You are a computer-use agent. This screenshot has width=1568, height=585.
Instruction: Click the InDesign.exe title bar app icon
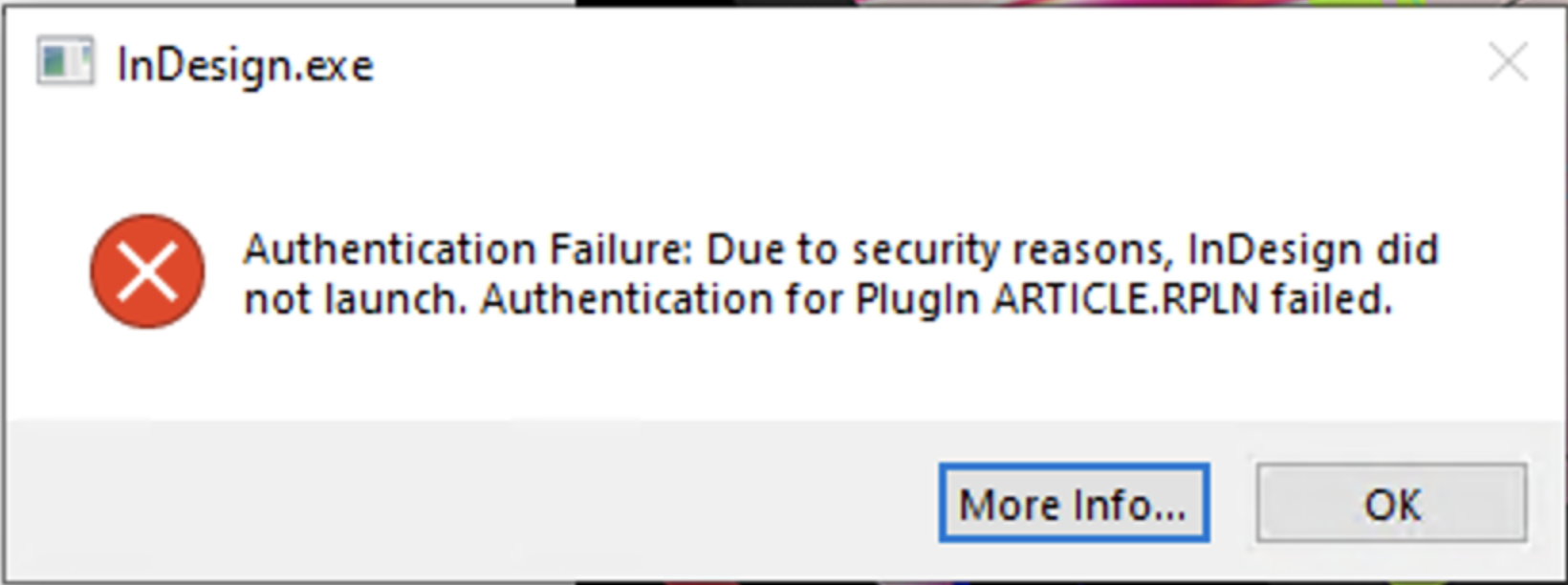(x=65, y=62)
